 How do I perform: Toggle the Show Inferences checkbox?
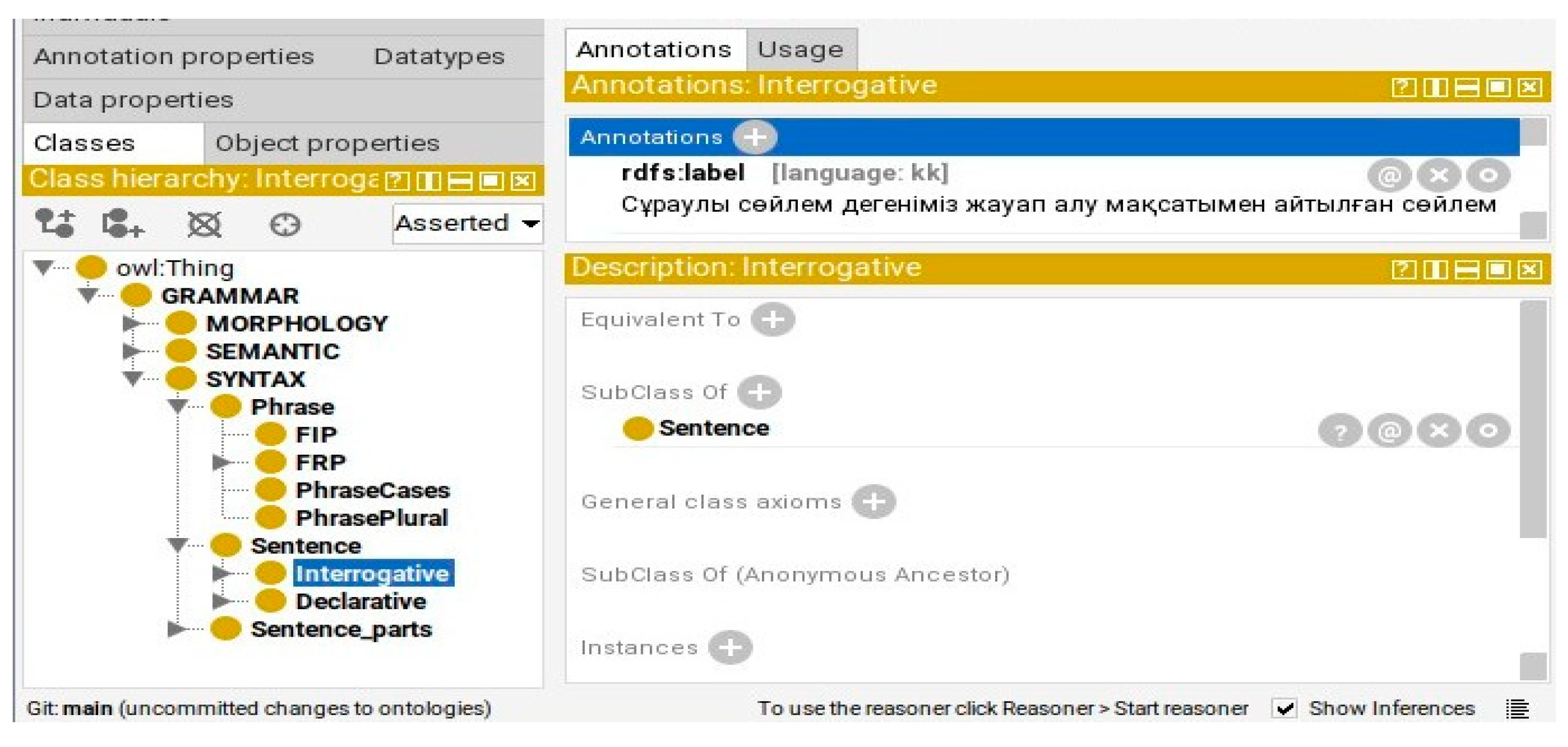tap(1285, 708)
